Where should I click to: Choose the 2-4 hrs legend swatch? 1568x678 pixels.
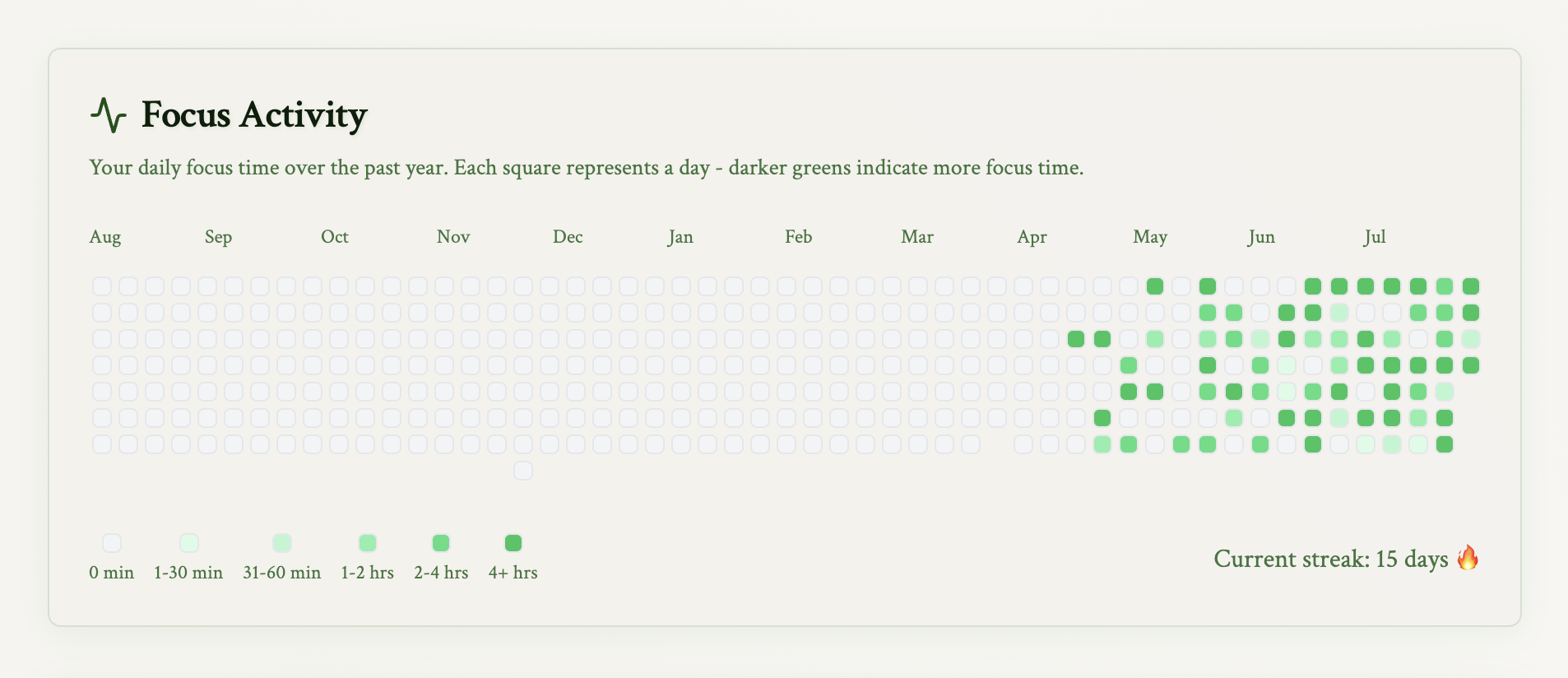441,543
